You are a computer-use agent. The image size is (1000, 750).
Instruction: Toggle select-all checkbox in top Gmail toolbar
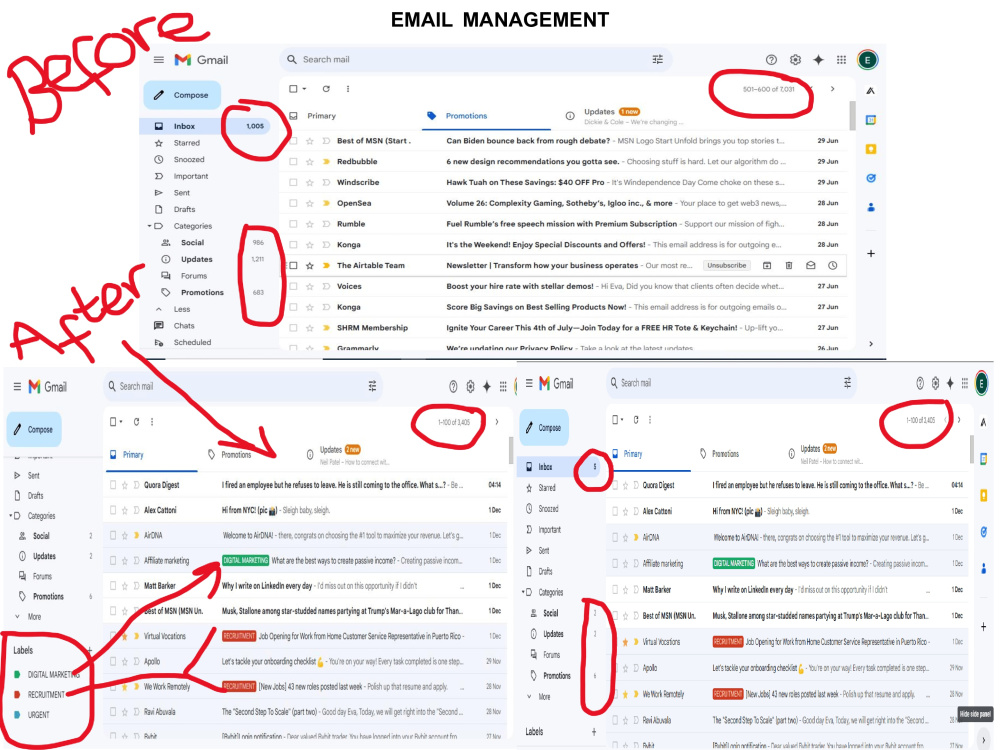[293, 89]
